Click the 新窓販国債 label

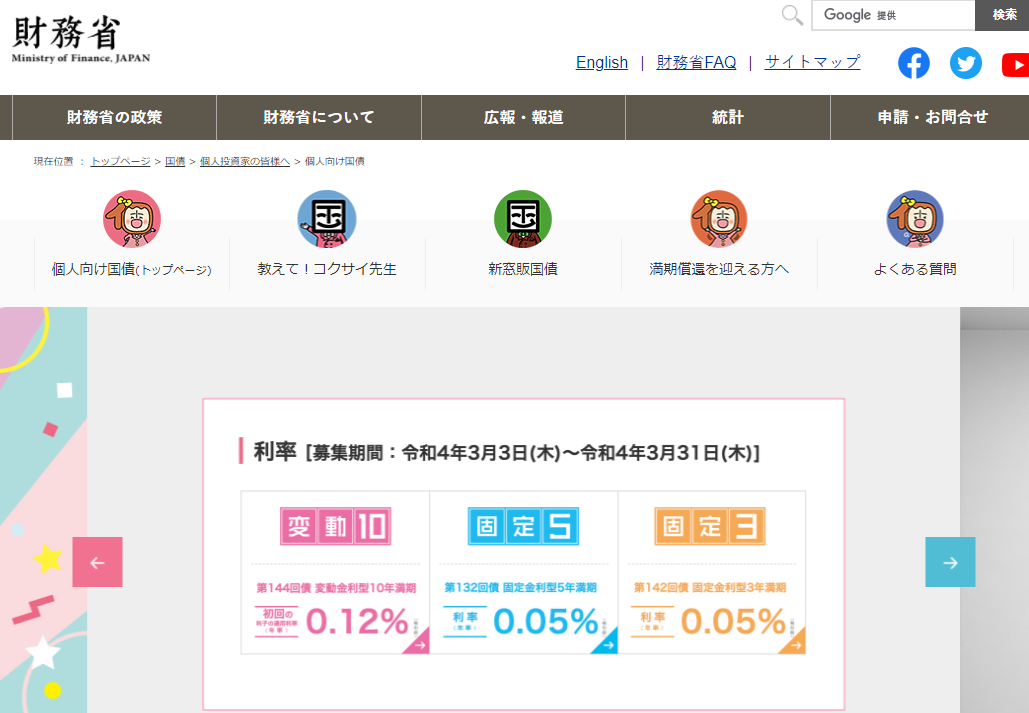coord(523,269)
